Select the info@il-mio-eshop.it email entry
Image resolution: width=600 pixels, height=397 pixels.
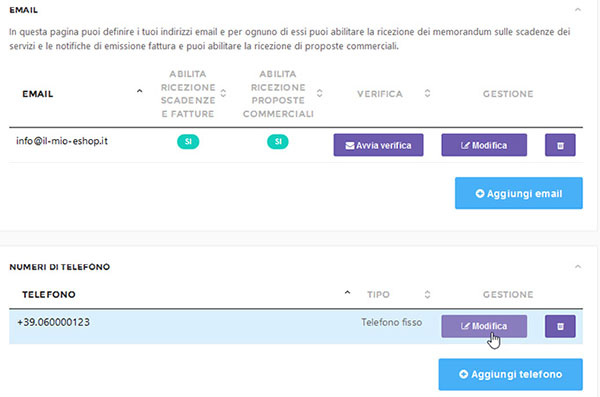click(x=62, y=141)
